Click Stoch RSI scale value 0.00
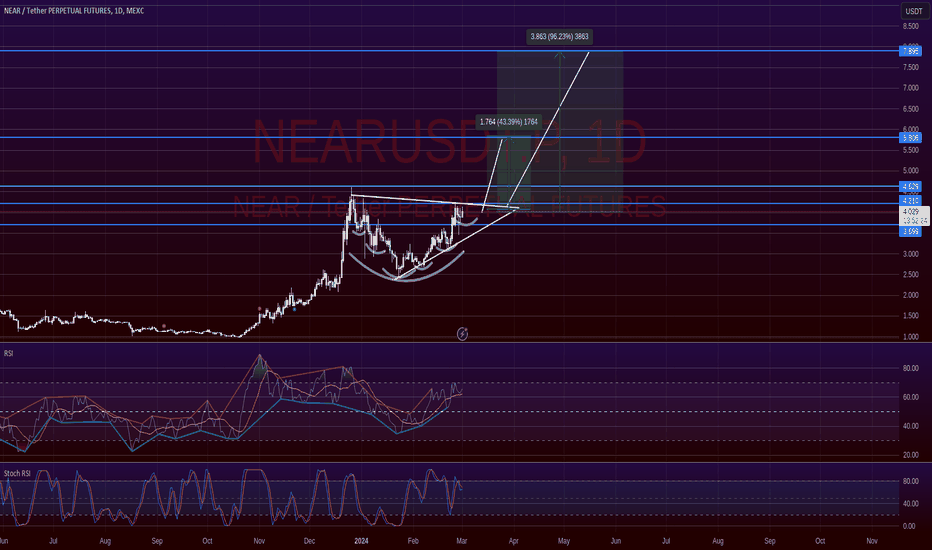 tap(909, 526)
